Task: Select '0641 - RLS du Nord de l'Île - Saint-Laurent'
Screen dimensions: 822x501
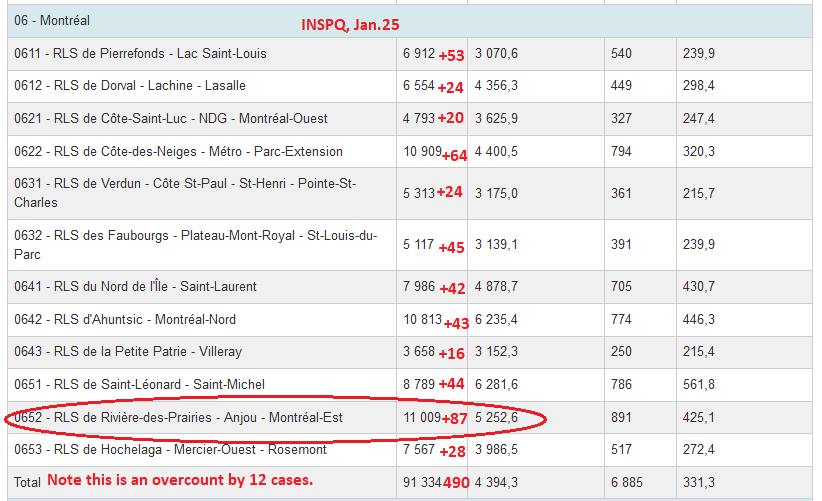Action: click(135, 287)
